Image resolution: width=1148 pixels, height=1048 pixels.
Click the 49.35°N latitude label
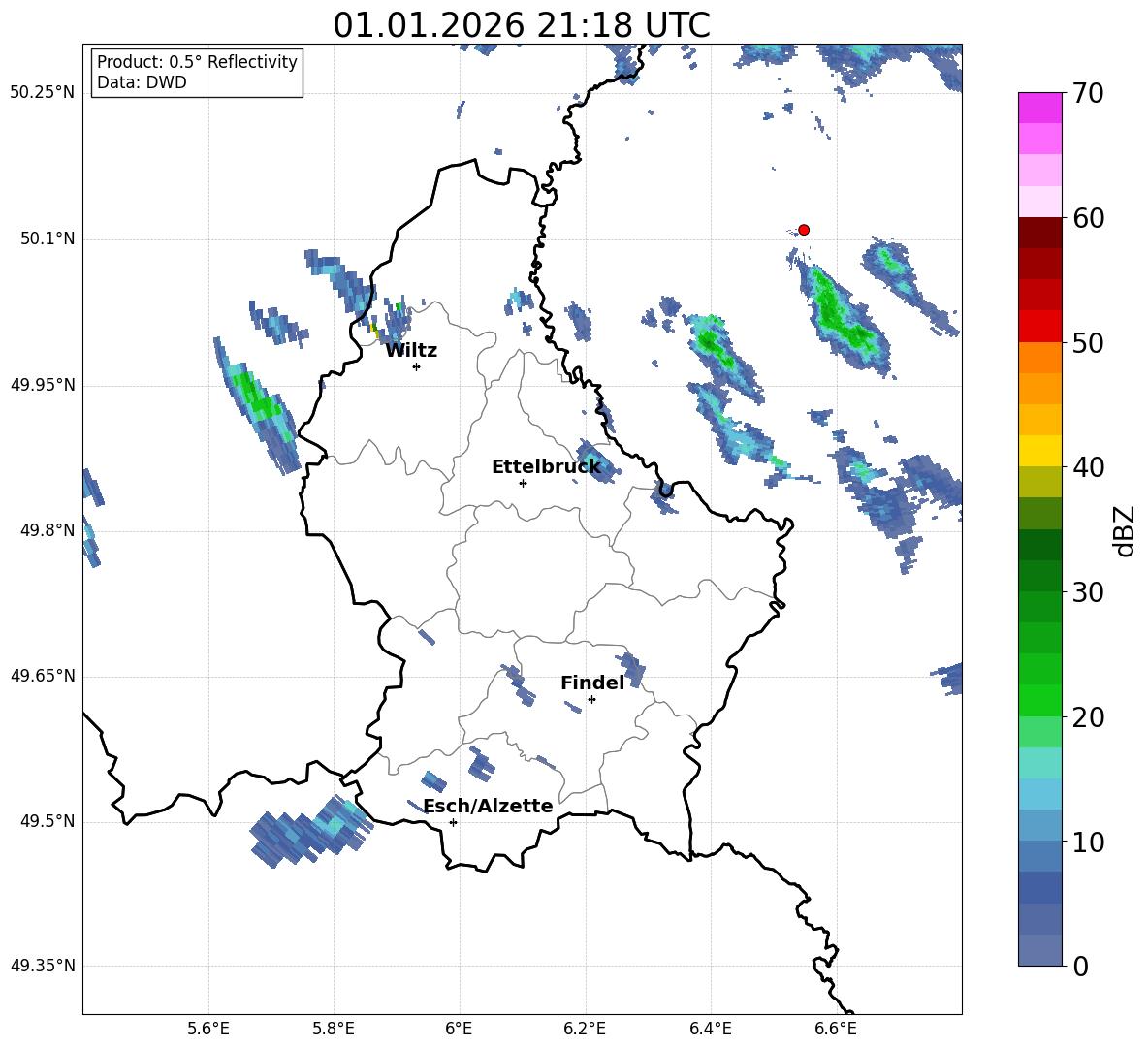point(43,966)
